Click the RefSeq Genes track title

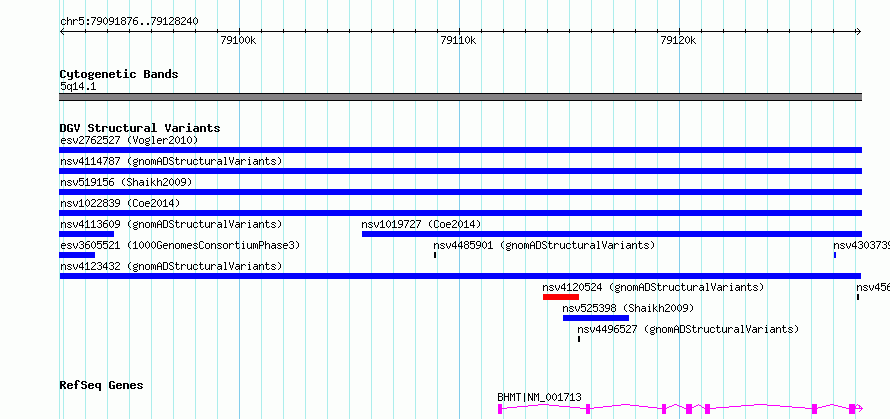(x=101, y=386)
